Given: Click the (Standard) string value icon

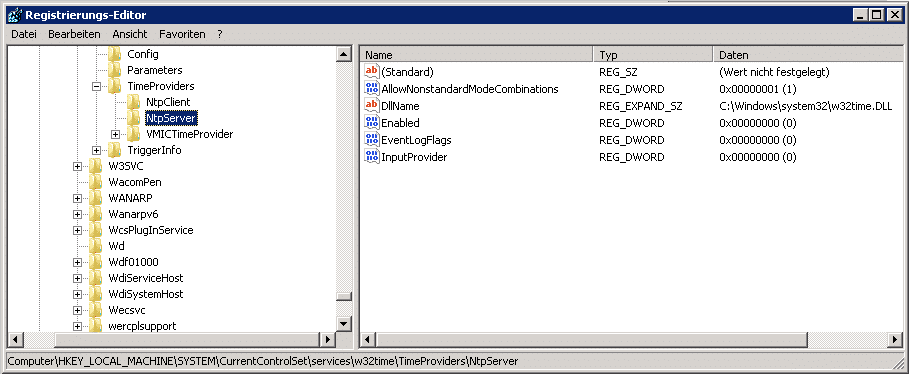Looking at the screenshot, I should pyautogui.click(x=371, y=72).
